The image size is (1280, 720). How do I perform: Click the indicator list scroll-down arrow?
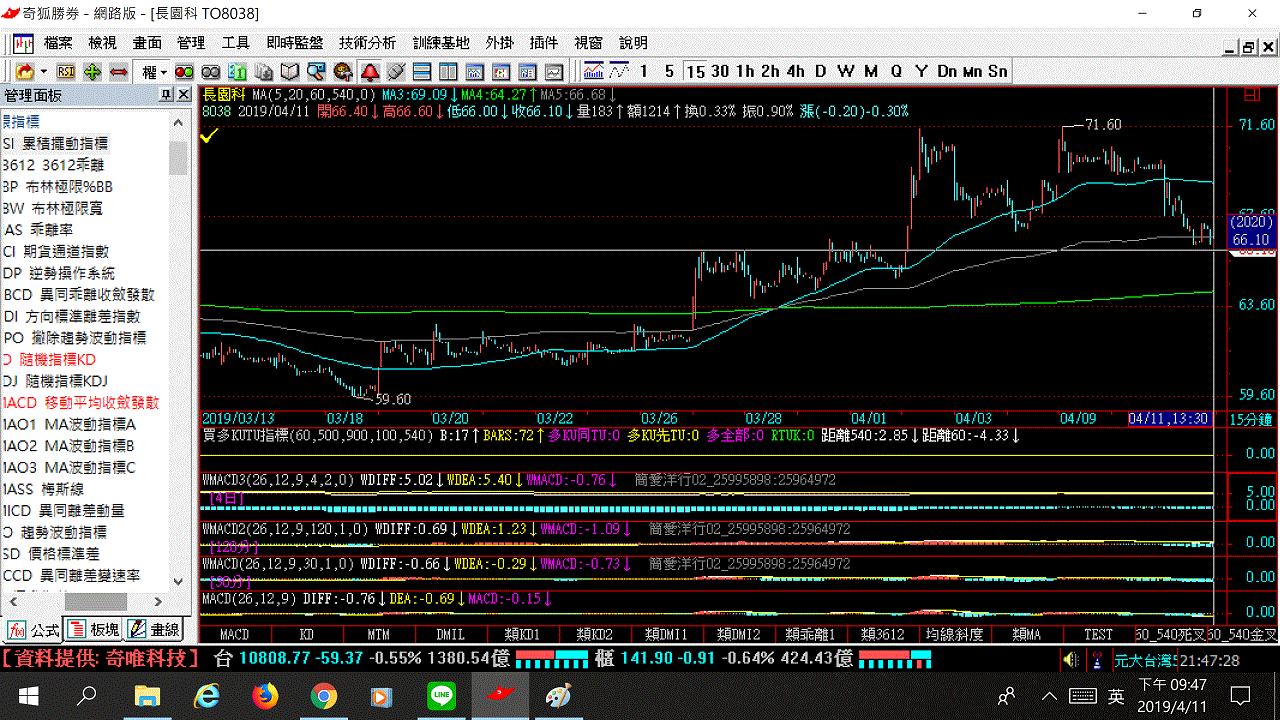178,581
